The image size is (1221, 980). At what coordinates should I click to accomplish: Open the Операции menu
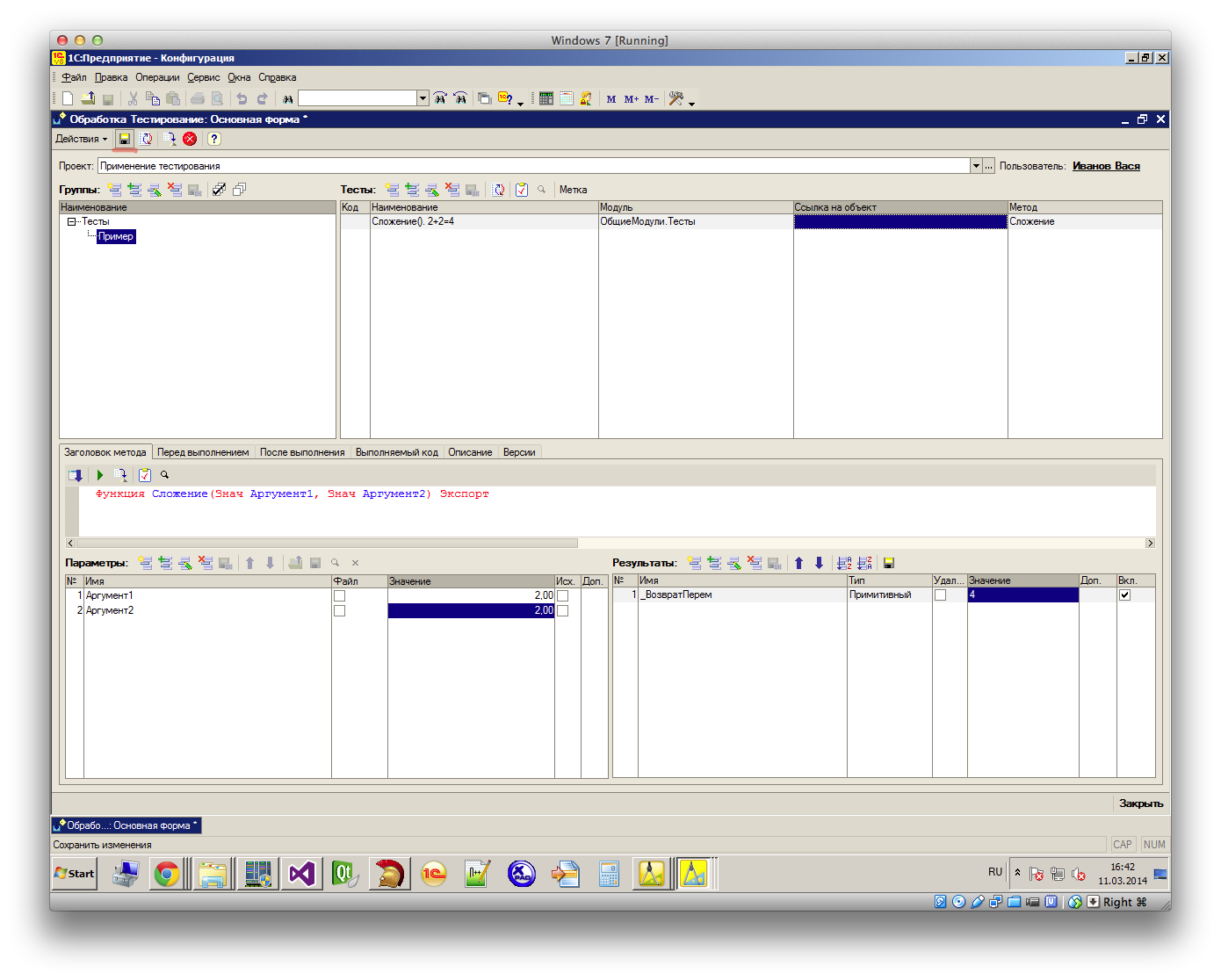point(157,77)
